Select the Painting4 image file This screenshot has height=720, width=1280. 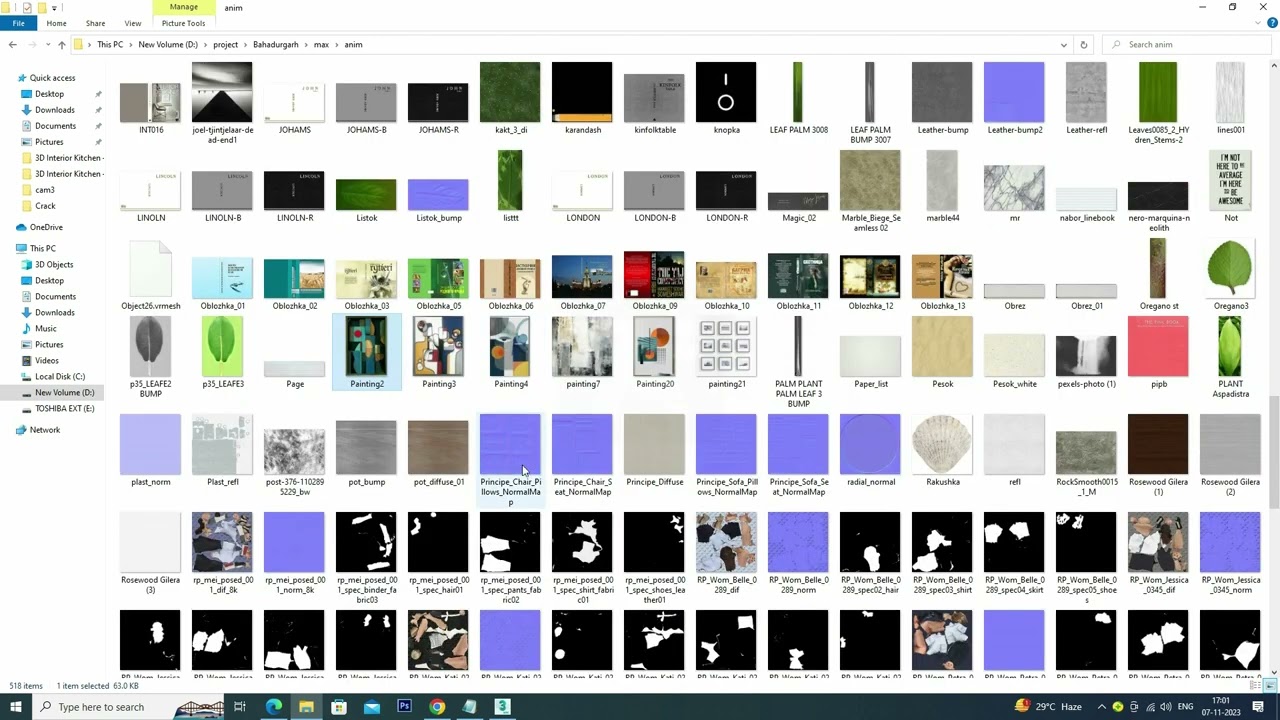click(x=511, y=352)
